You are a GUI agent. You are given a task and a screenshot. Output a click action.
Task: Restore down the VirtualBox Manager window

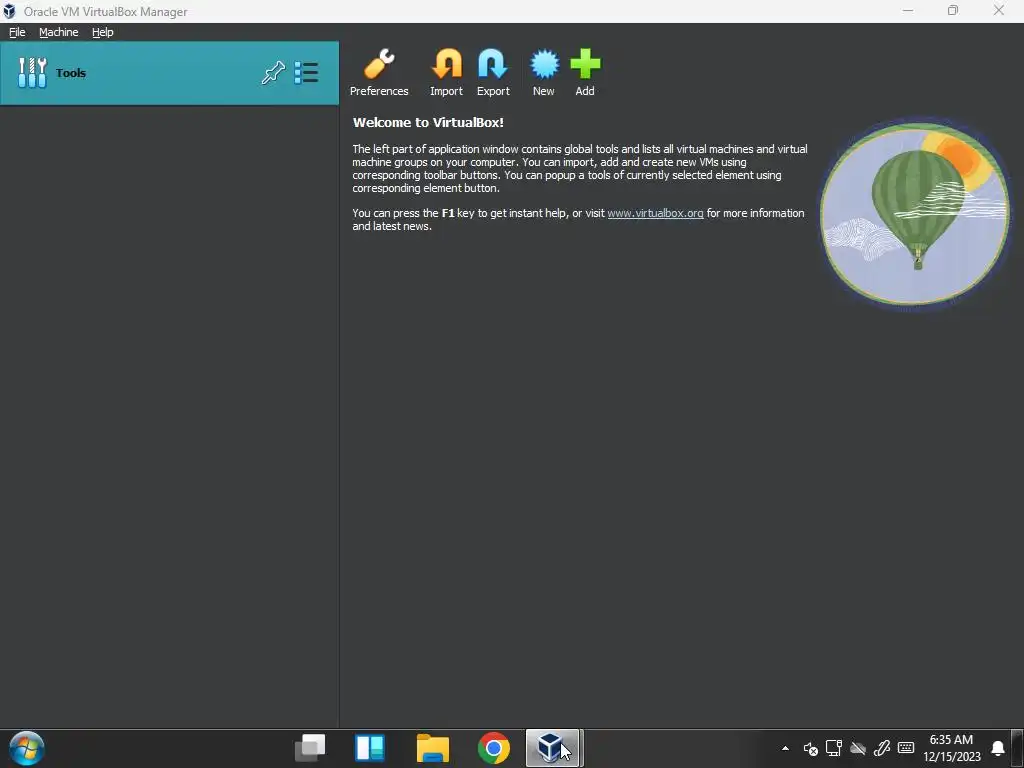(x=953, y=10)
